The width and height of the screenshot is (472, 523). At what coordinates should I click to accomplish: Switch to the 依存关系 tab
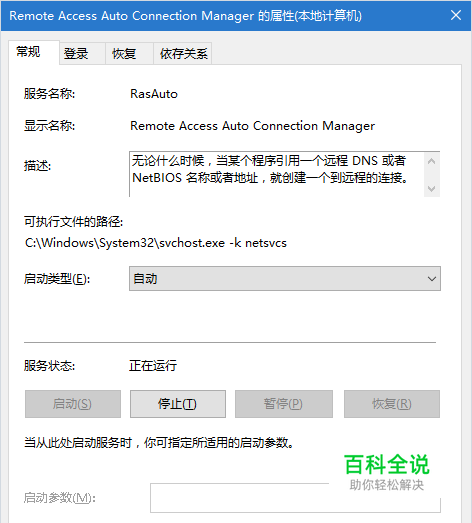tap(182, 53)
